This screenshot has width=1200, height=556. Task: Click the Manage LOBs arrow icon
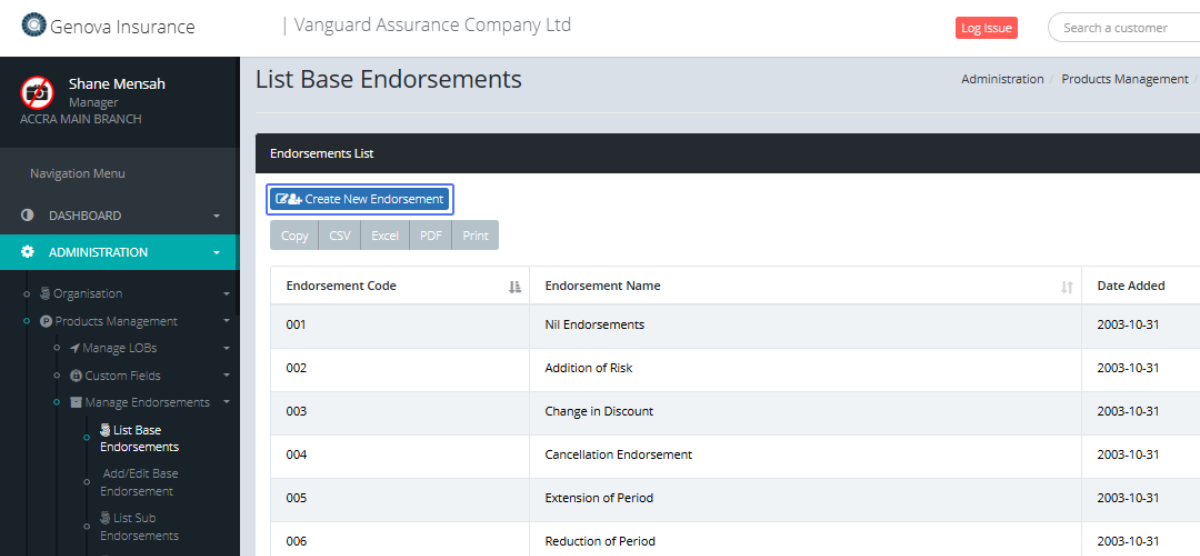(75, 349)
